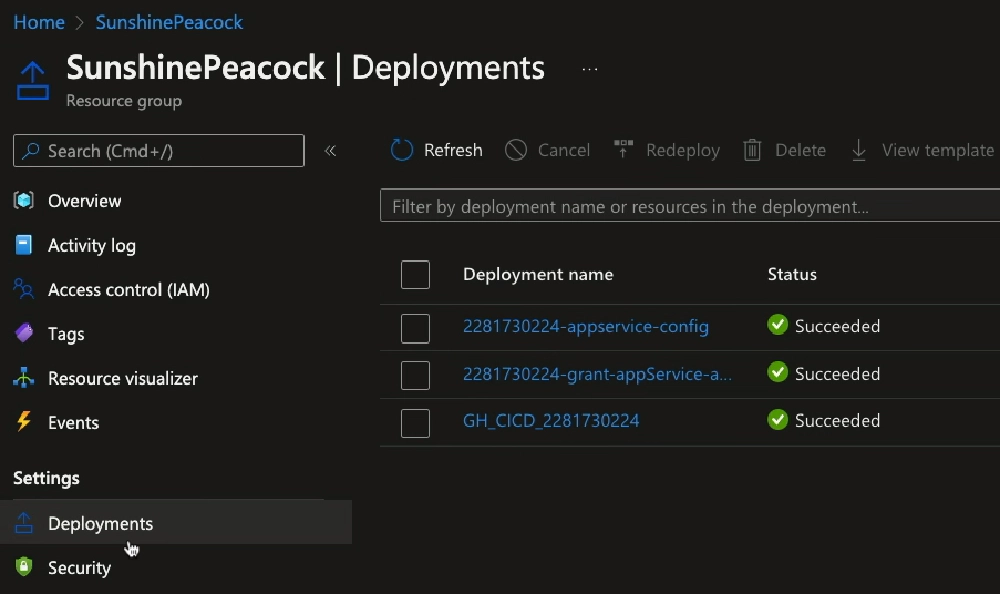
Task: Open the 2281730224-appservice-config deployment link
Action: (x=585, y=326)
